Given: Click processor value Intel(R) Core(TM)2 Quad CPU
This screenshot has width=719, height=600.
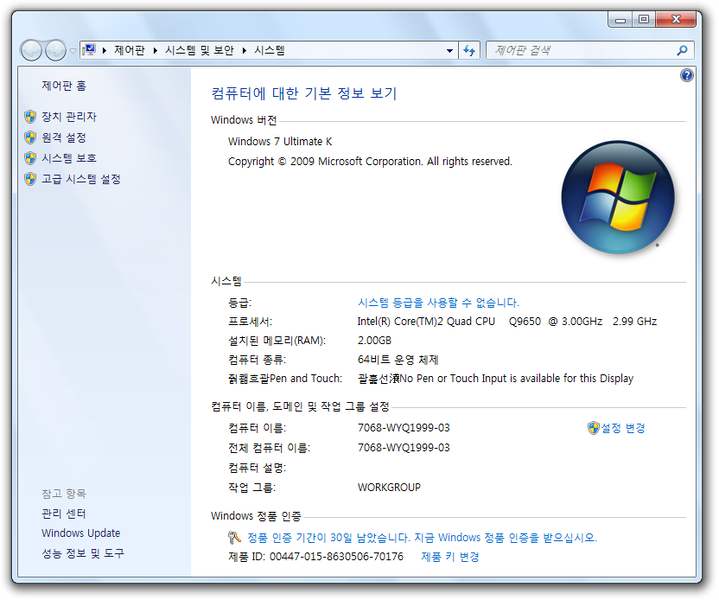Looking at the screenshot, I should coord(507,321).
